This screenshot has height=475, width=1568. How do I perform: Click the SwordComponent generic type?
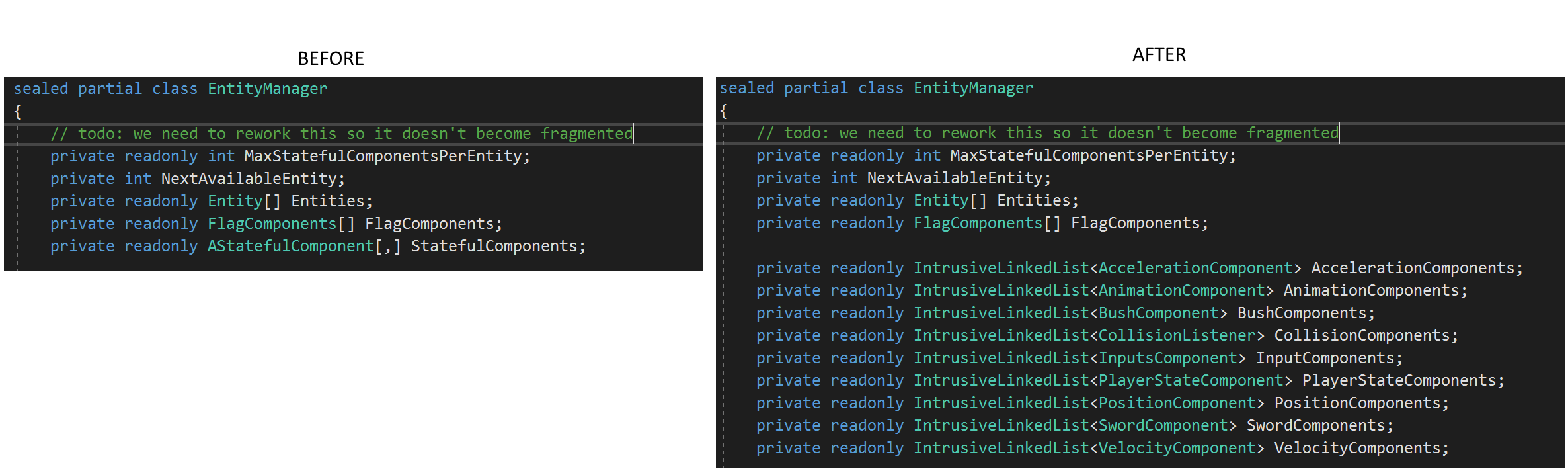point(1163,425)
